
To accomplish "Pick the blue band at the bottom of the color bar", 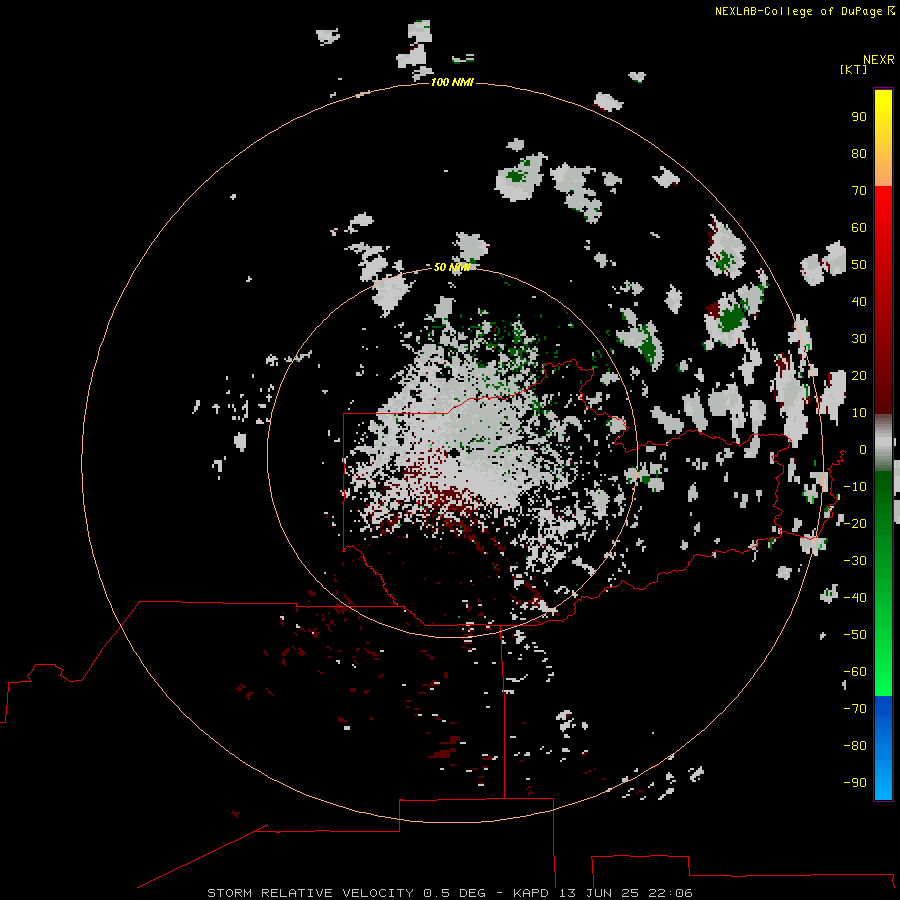I will click(x=883, y=748).
